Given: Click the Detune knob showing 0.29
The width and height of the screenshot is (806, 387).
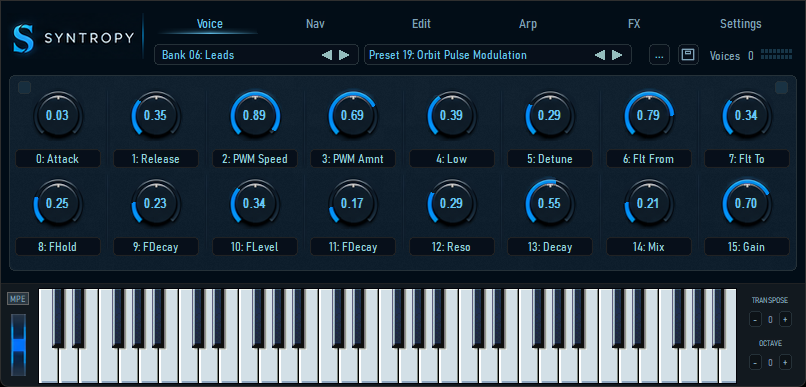Looking at the screenshot, I should click(x=549, y=115).
